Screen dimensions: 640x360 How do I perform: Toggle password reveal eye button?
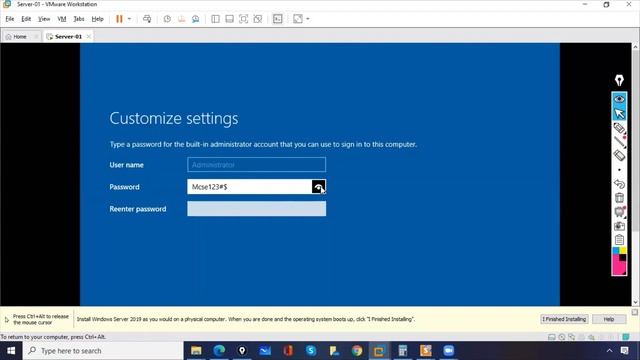pyautogui.click(x=319, y=187)
